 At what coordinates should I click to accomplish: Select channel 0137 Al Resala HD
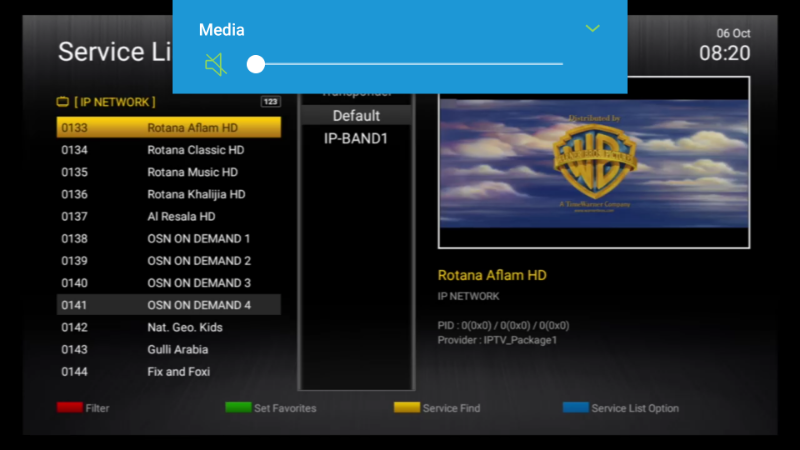(x=168, y=216)
